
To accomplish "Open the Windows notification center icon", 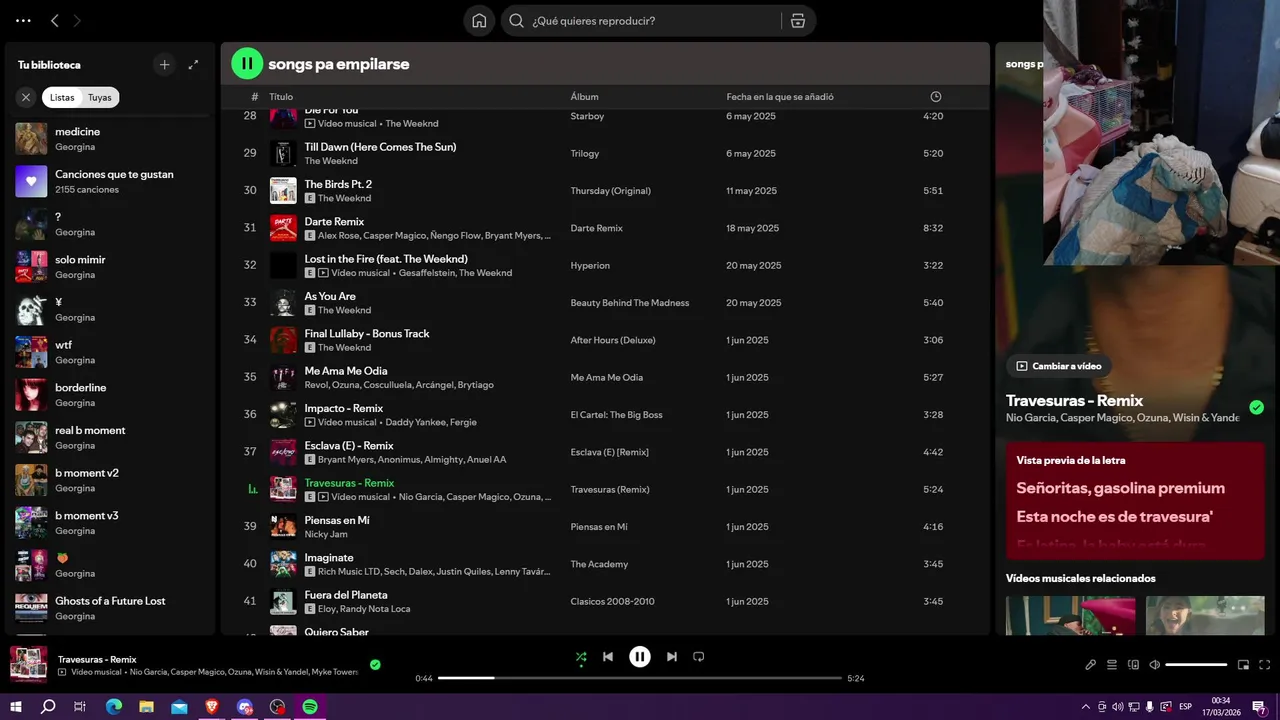I will pos(1258,707).
